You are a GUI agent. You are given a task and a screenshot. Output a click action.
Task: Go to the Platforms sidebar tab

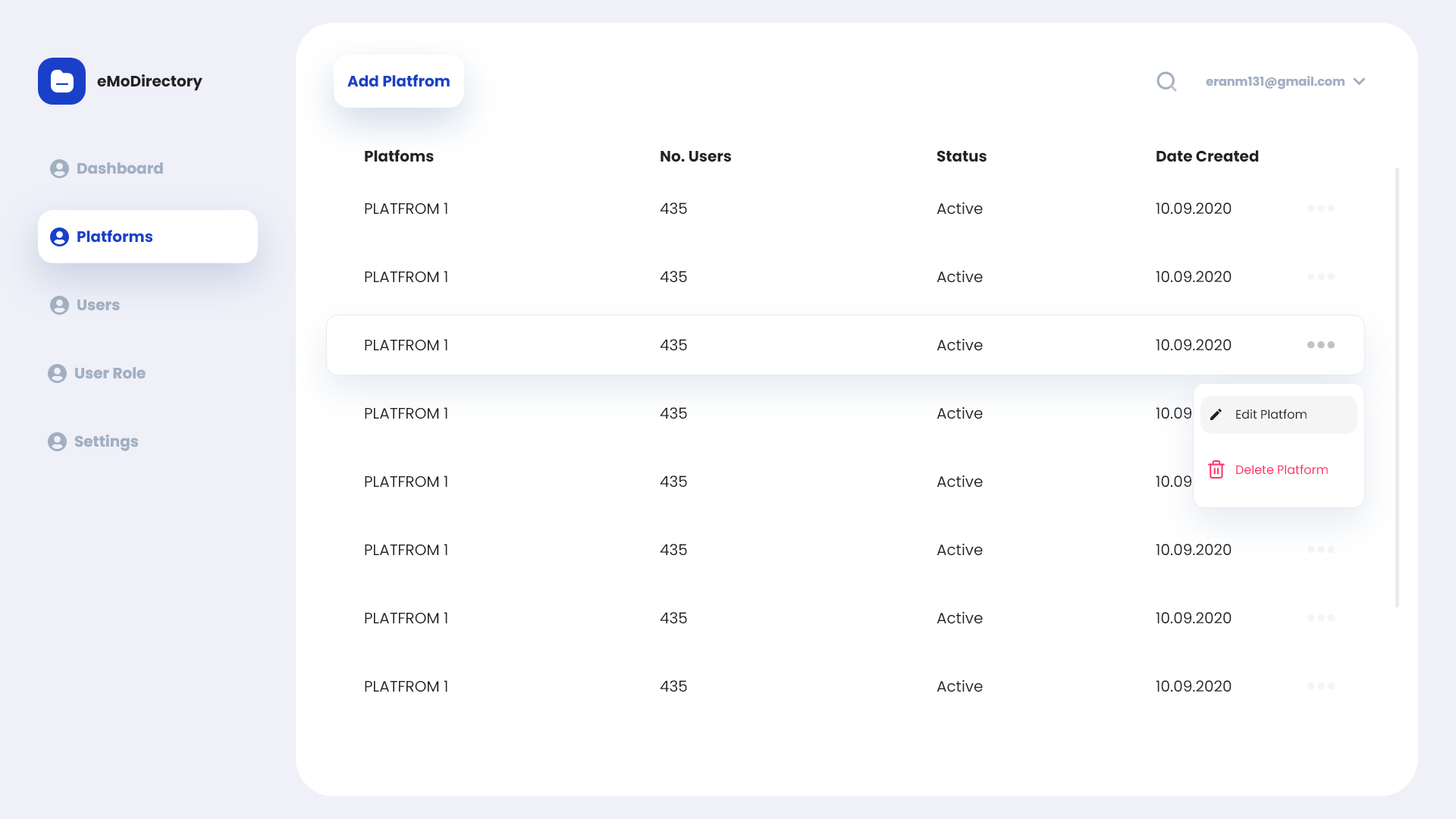147,237
